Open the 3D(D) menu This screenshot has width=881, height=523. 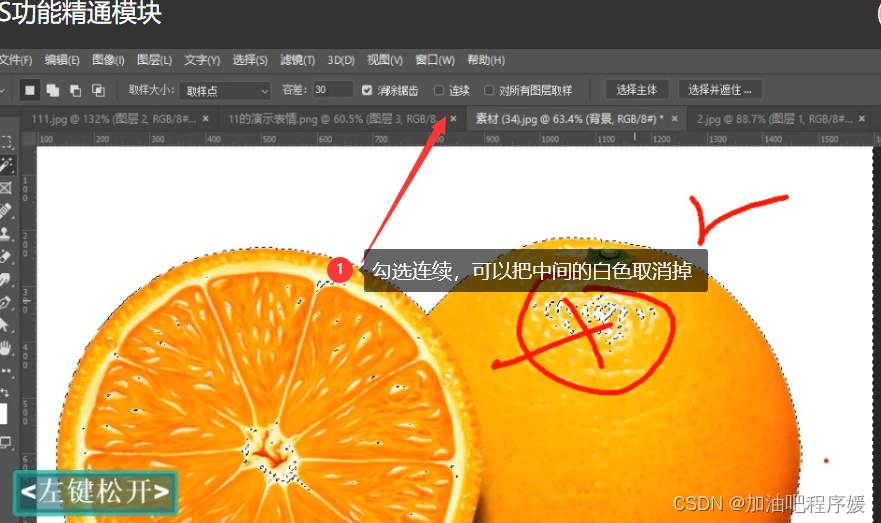(x=341, y=60)
